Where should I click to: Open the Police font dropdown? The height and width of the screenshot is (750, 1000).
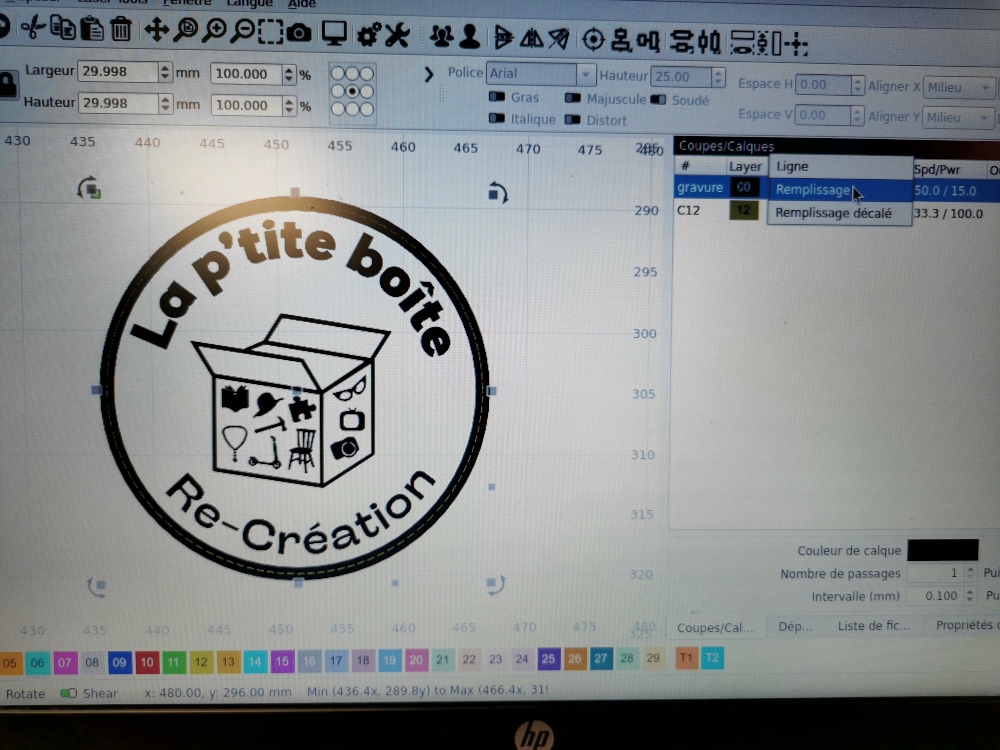click(585, 75)
